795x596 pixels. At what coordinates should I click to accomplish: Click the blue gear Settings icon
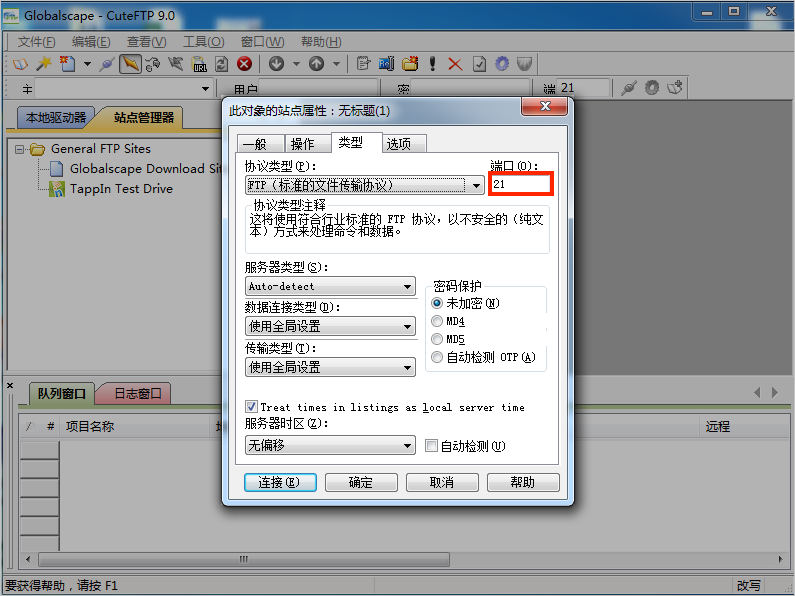[502, 64]
